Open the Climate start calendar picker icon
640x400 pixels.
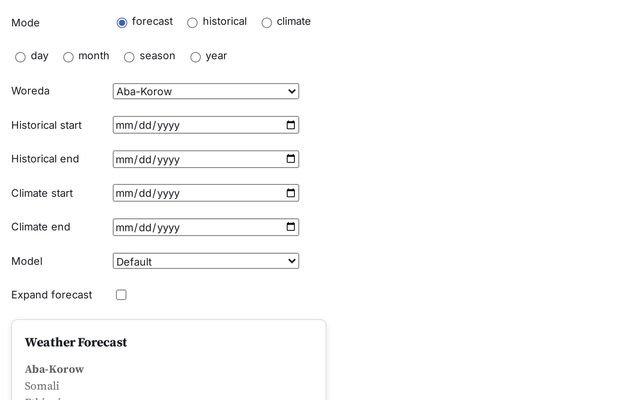[291, 193]
